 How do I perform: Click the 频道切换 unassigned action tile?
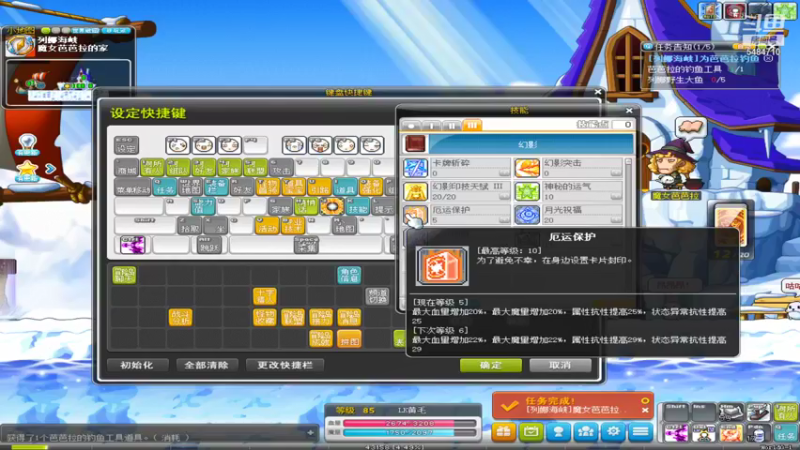(x=377, y=296)
